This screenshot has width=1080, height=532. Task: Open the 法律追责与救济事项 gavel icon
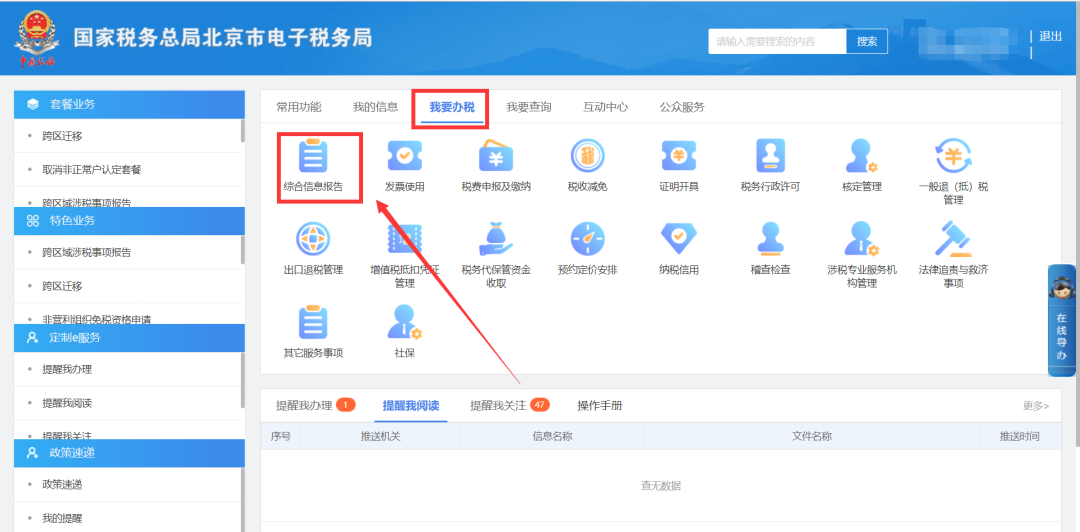coord(953,239)
